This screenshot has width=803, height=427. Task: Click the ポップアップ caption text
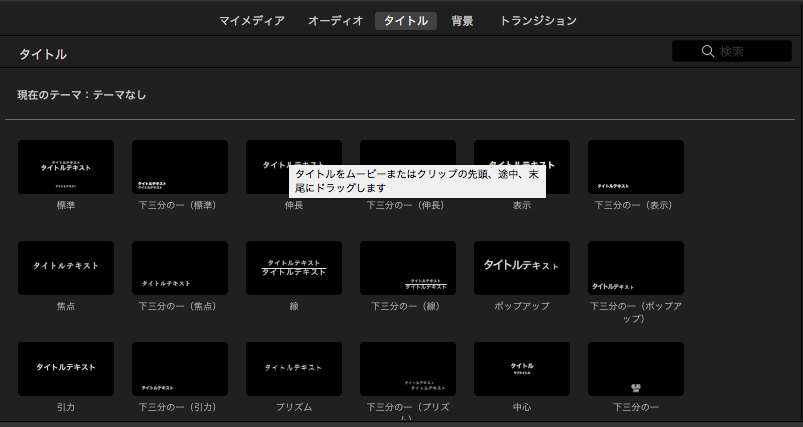[522, 306]
